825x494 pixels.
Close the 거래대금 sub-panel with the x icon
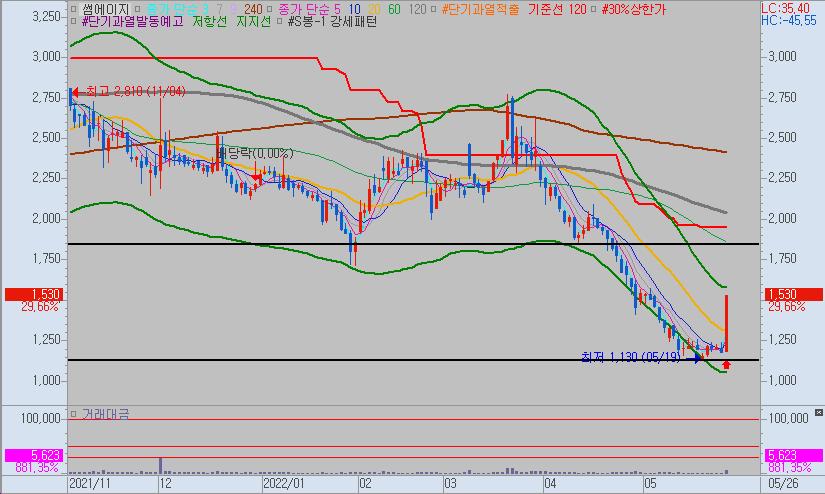click(x=819, y=412)
